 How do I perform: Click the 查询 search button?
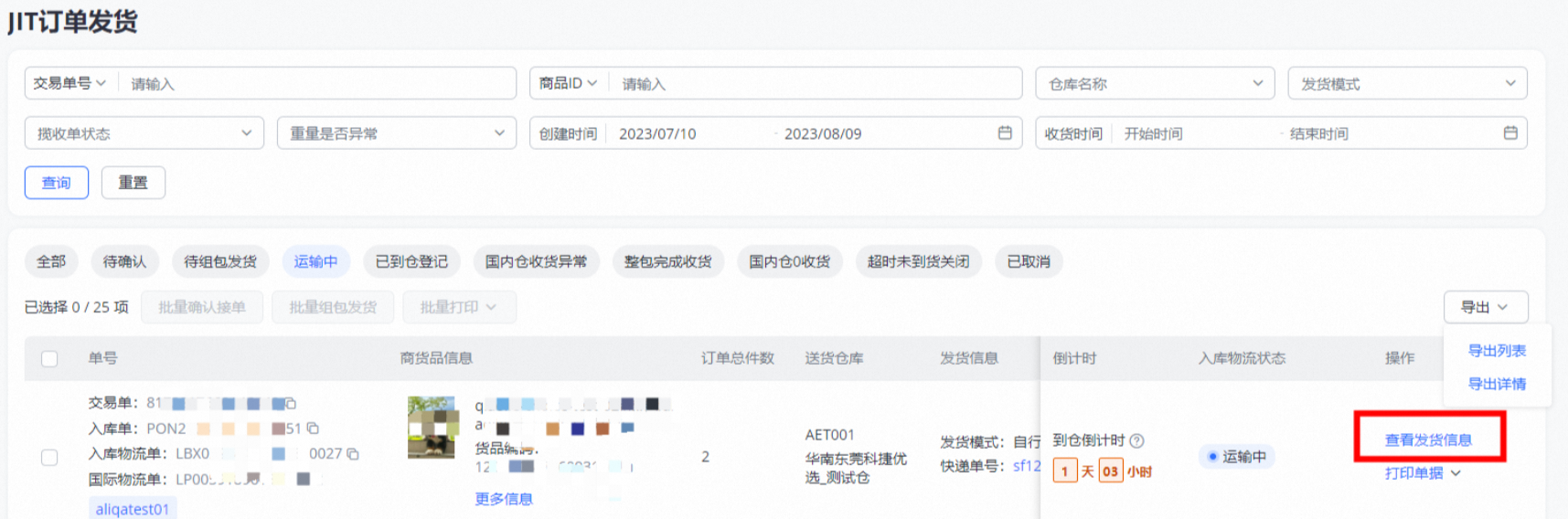click(x=56, y=183)
